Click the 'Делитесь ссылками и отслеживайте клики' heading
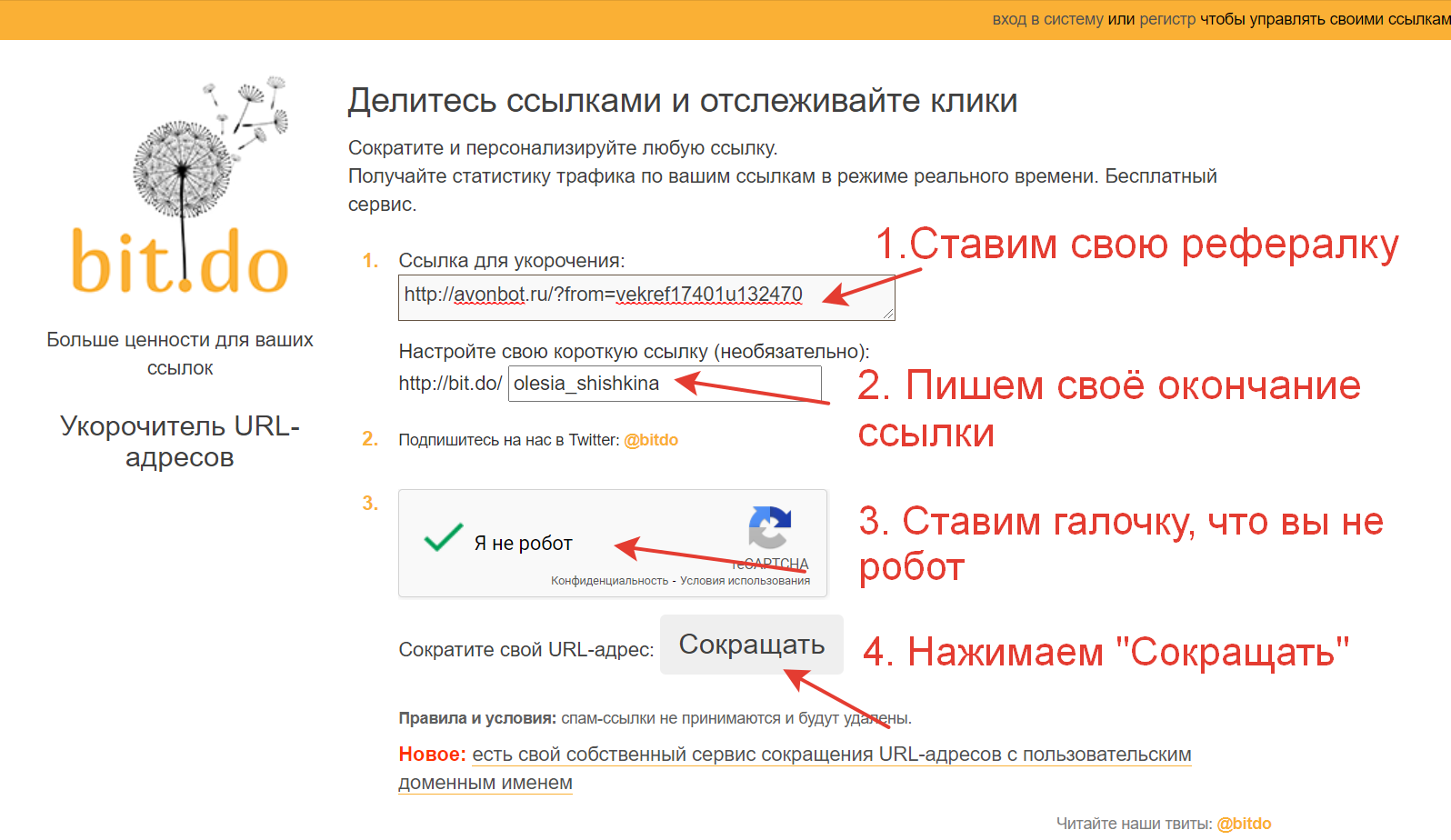Image resolution: width=1451 pixels, height=840 pixels. tap(683, 101)
